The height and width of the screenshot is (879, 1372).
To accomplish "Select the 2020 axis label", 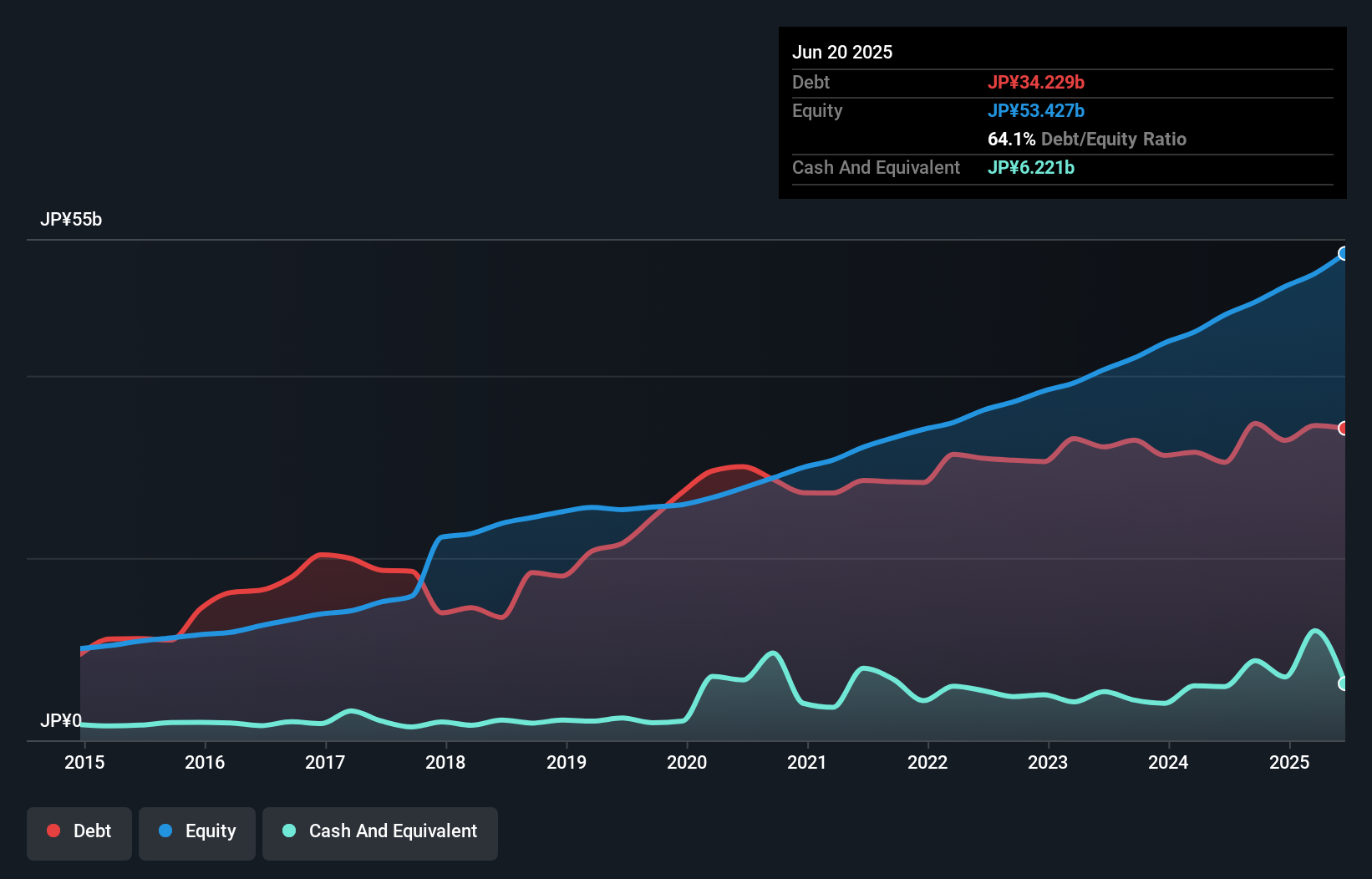I will tap(687, 763).
